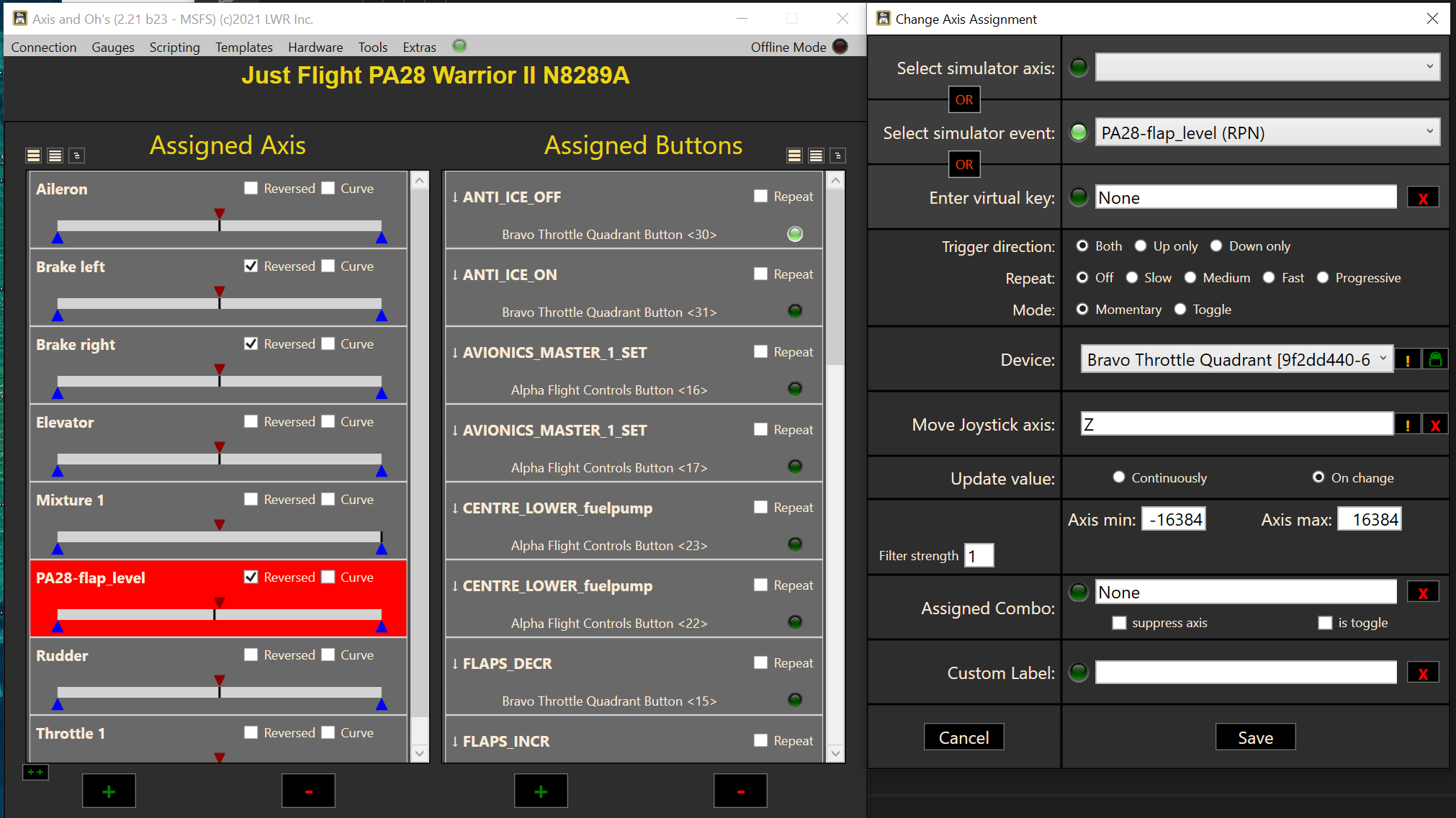The height and width of the screenshot is (818, 1456).
Task: Clear Custom Label with red X icon
Action: point(1422,673)
